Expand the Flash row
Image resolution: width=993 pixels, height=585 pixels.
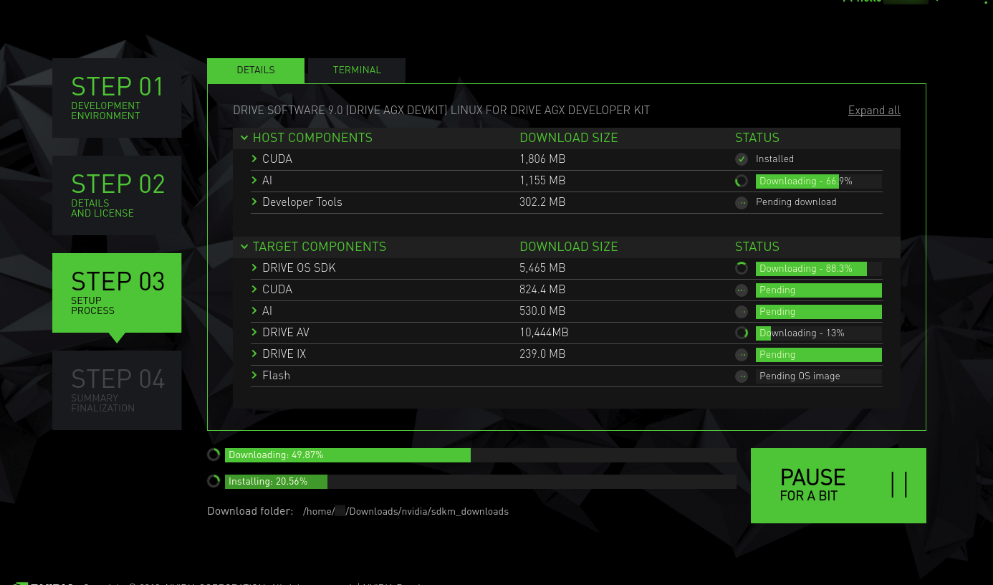click(255, 375)
